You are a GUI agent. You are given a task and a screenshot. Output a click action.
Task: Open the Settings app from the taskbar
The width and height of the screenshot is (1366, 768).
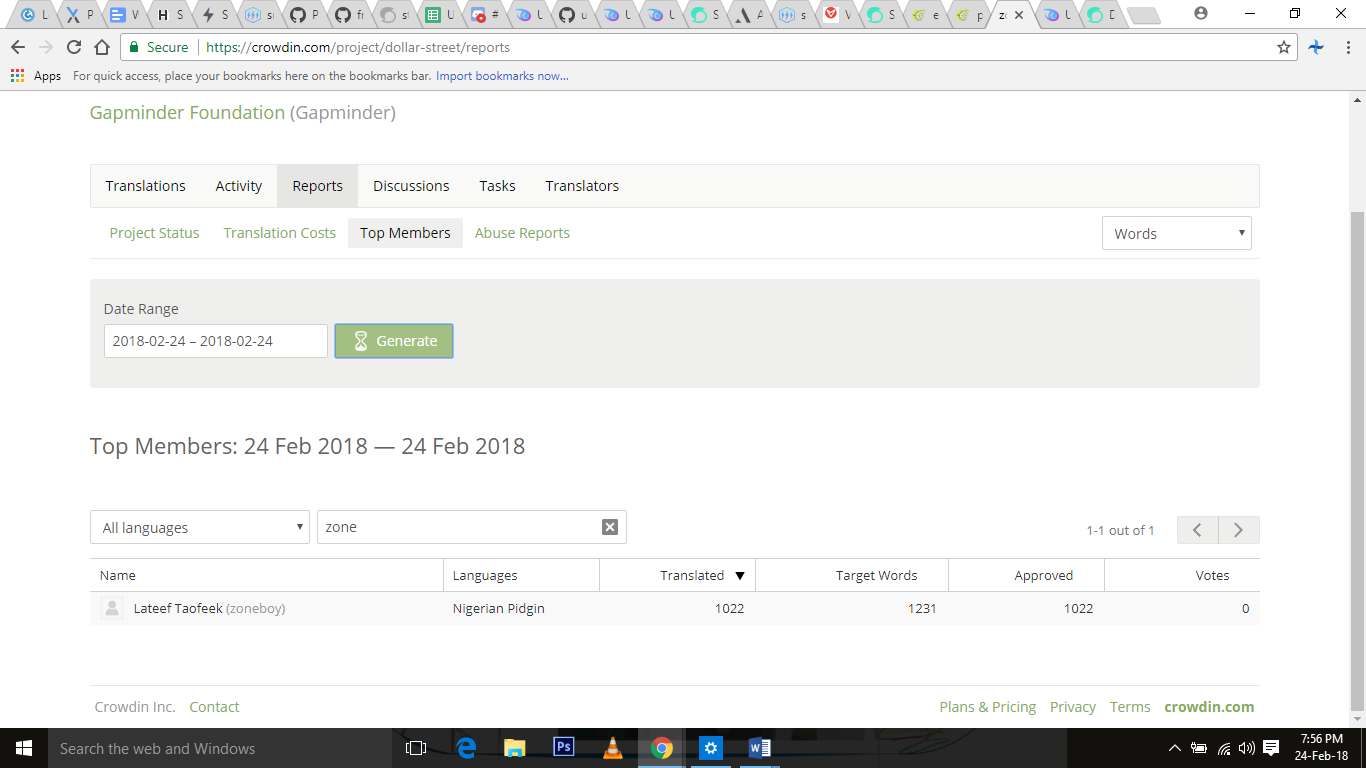pos(711,748)
